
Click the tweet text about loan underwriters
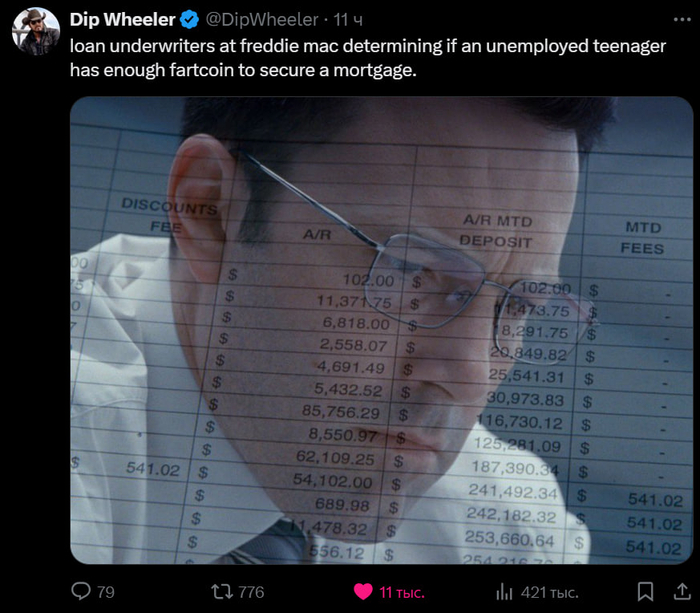coord(368,58)
